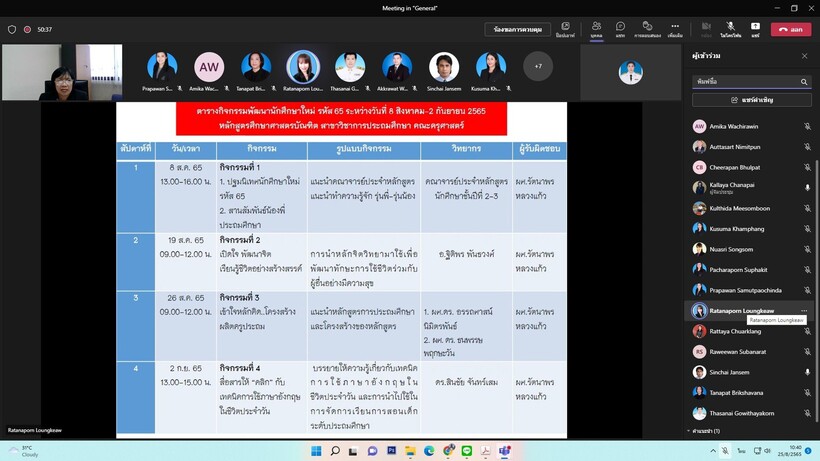The image size is (820, 461).
Task: Click the search magnifier in the participants panel
Action: (x=803, y=82)
